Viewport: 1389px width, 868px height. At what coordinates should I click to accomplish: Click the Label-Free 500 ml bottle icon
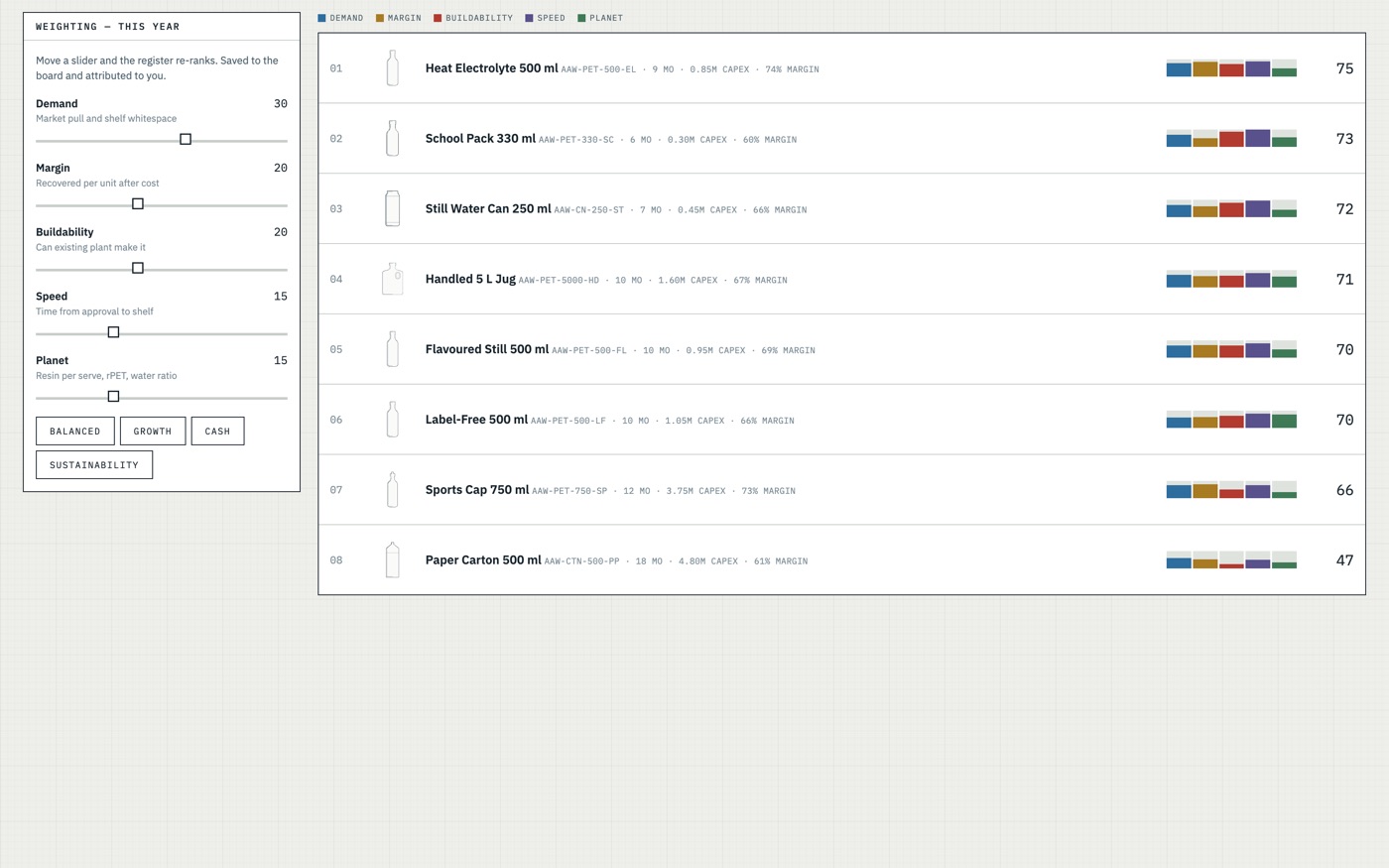(393, 420)
